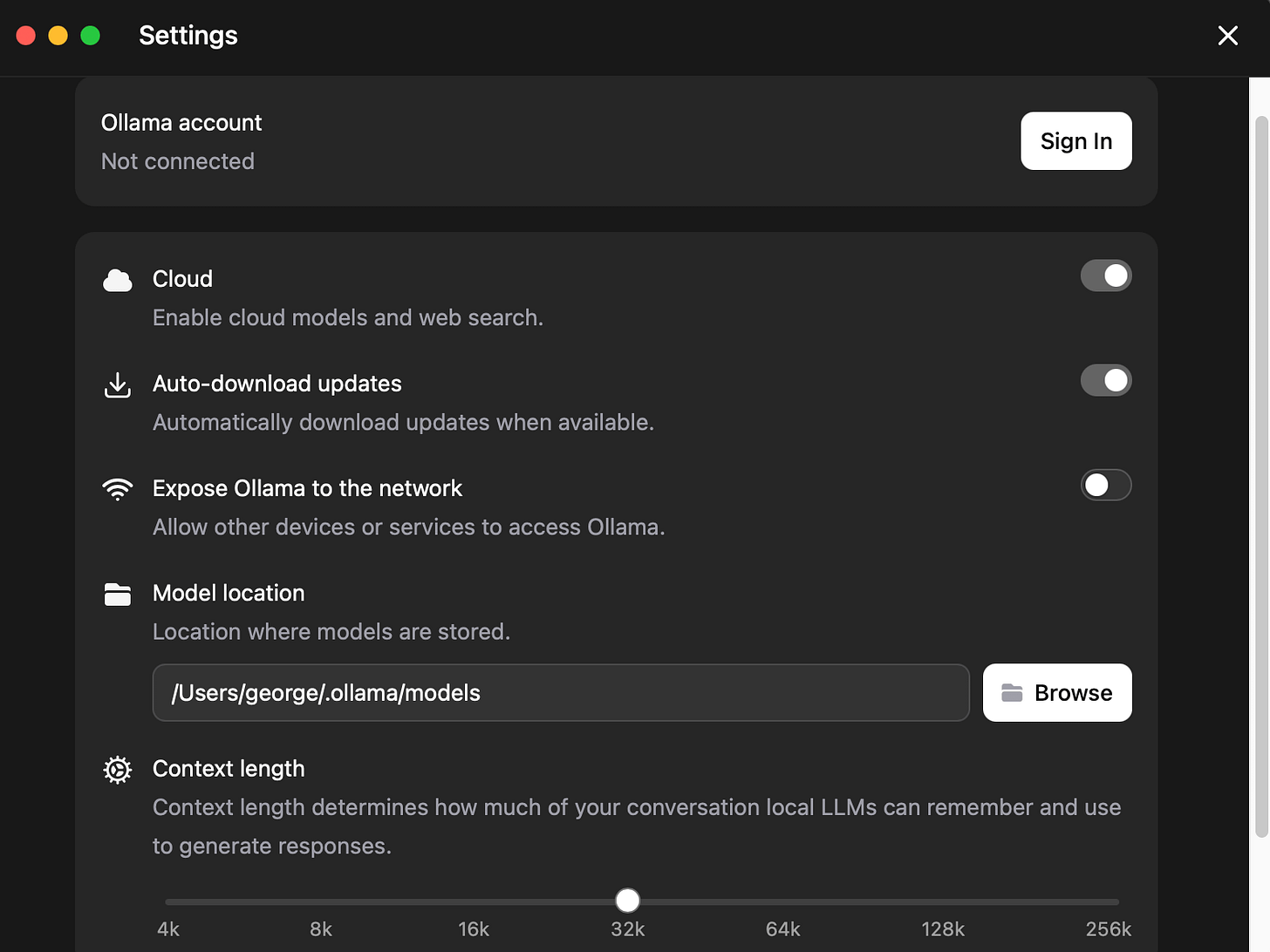
Task: Click the model location path field
Action: (x=560, y=693)
